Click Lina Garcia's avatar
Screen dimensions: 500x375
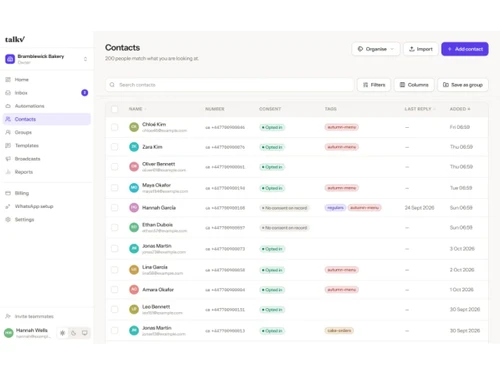[134, 270]
